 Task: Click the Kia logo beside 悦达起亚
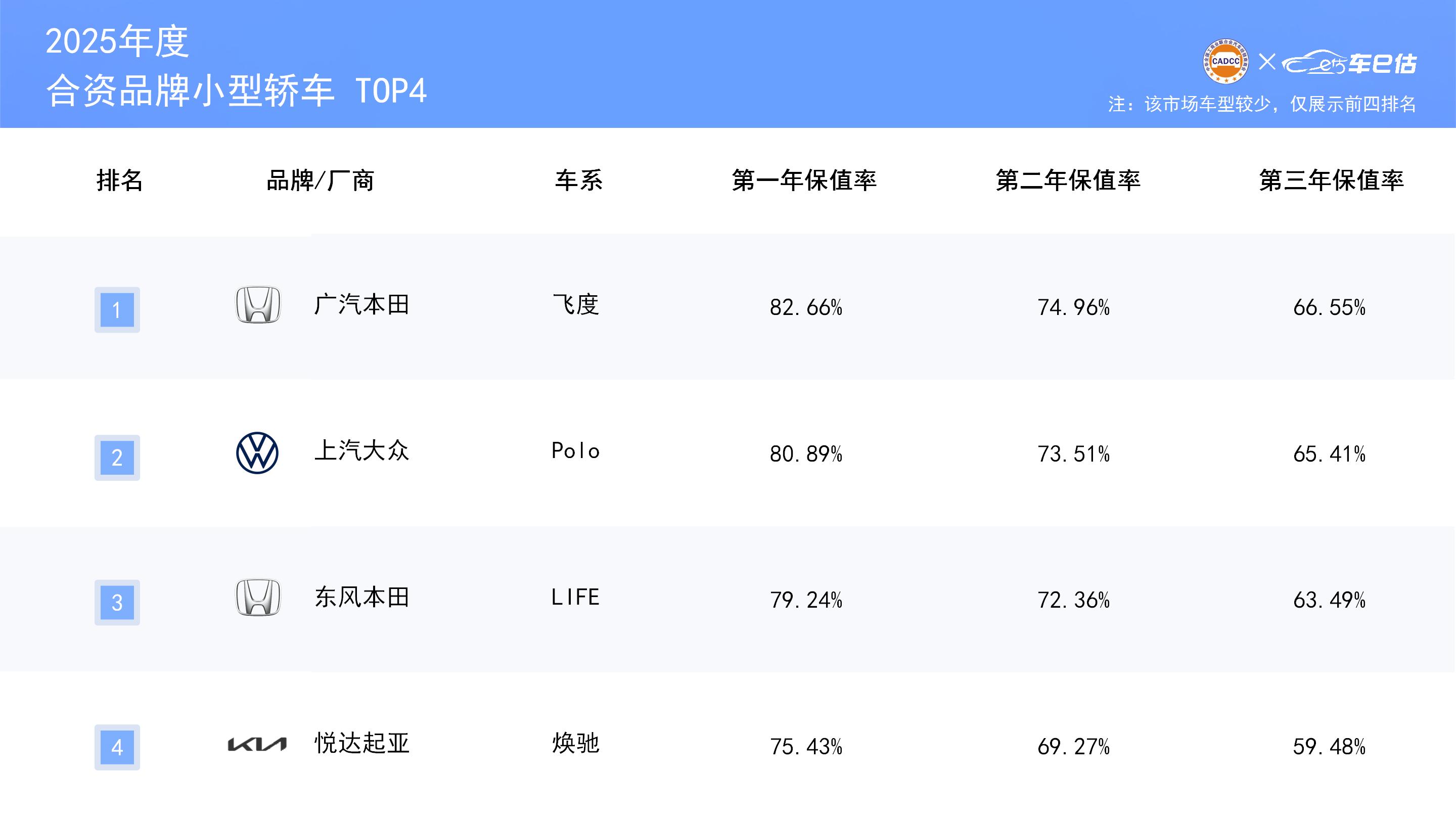point(257,744)
